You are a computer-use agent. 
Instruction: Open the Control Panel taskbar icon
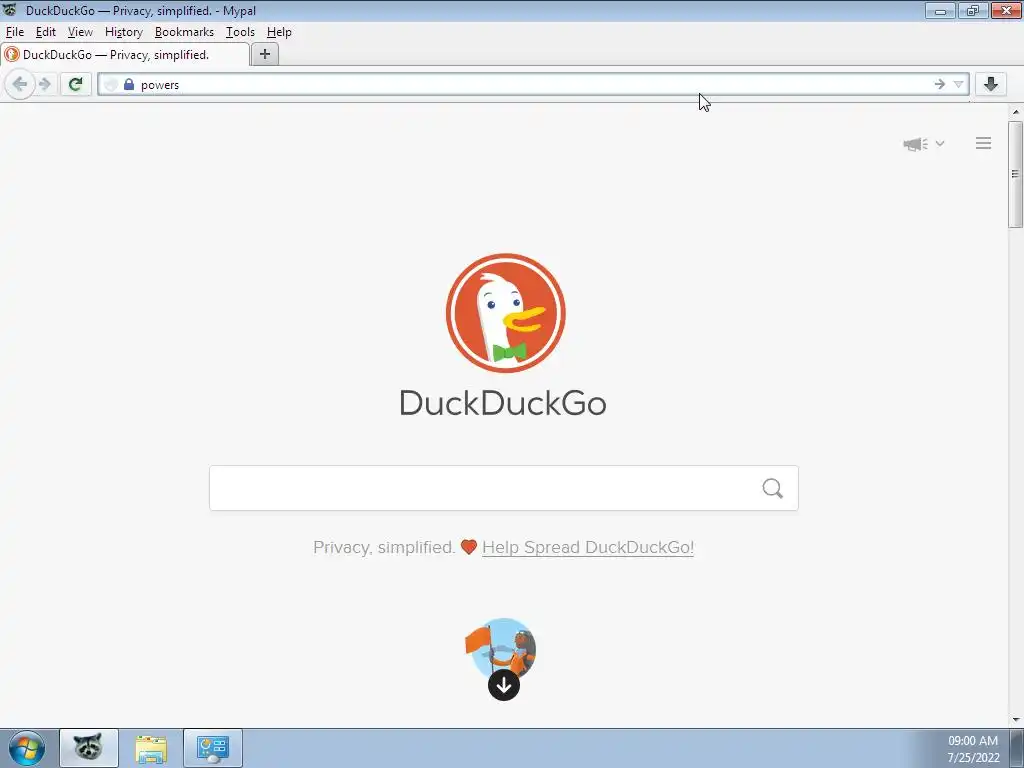click(x=213, y=748)
